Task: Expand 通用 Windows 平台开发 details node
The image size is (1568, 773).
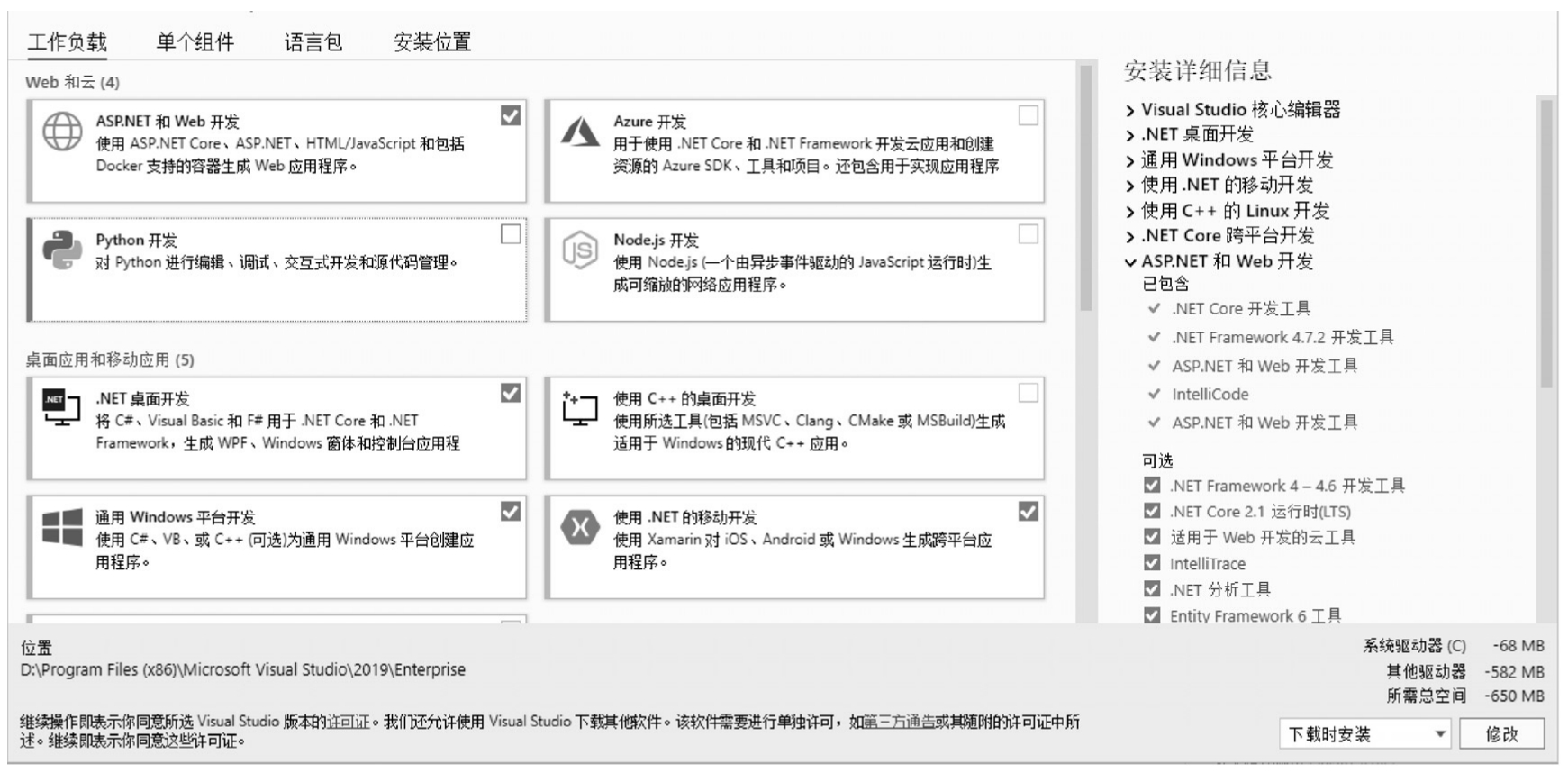Action: [x=1130, y=161]
